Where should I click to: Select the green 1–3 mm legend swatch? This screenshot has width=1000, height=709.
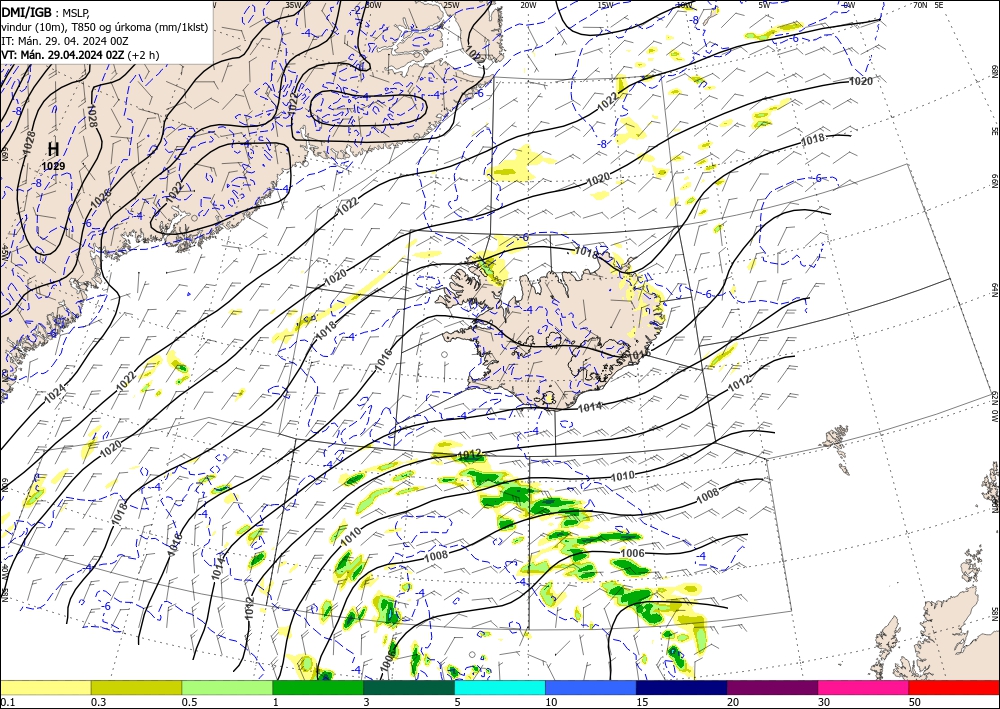(x=318, y=687)
